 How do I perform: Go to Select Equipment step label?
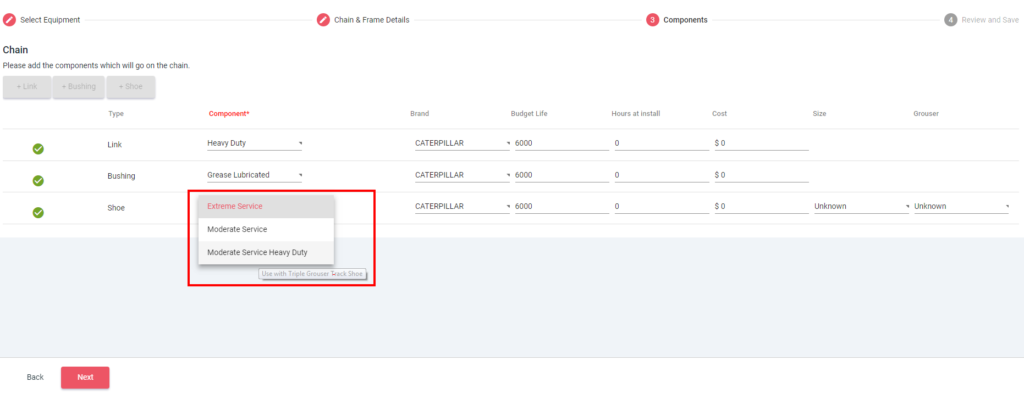pyautogui.click(x=50, y=20)
